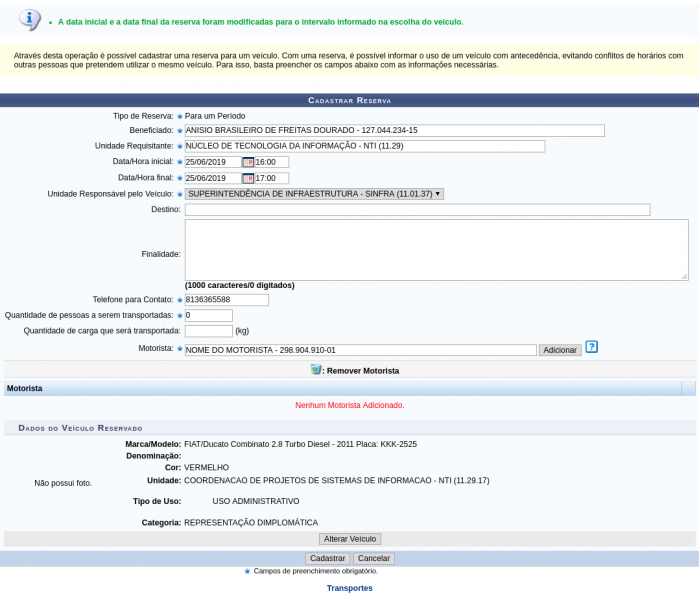Click the info icon beside the green message

pos(31,20)
